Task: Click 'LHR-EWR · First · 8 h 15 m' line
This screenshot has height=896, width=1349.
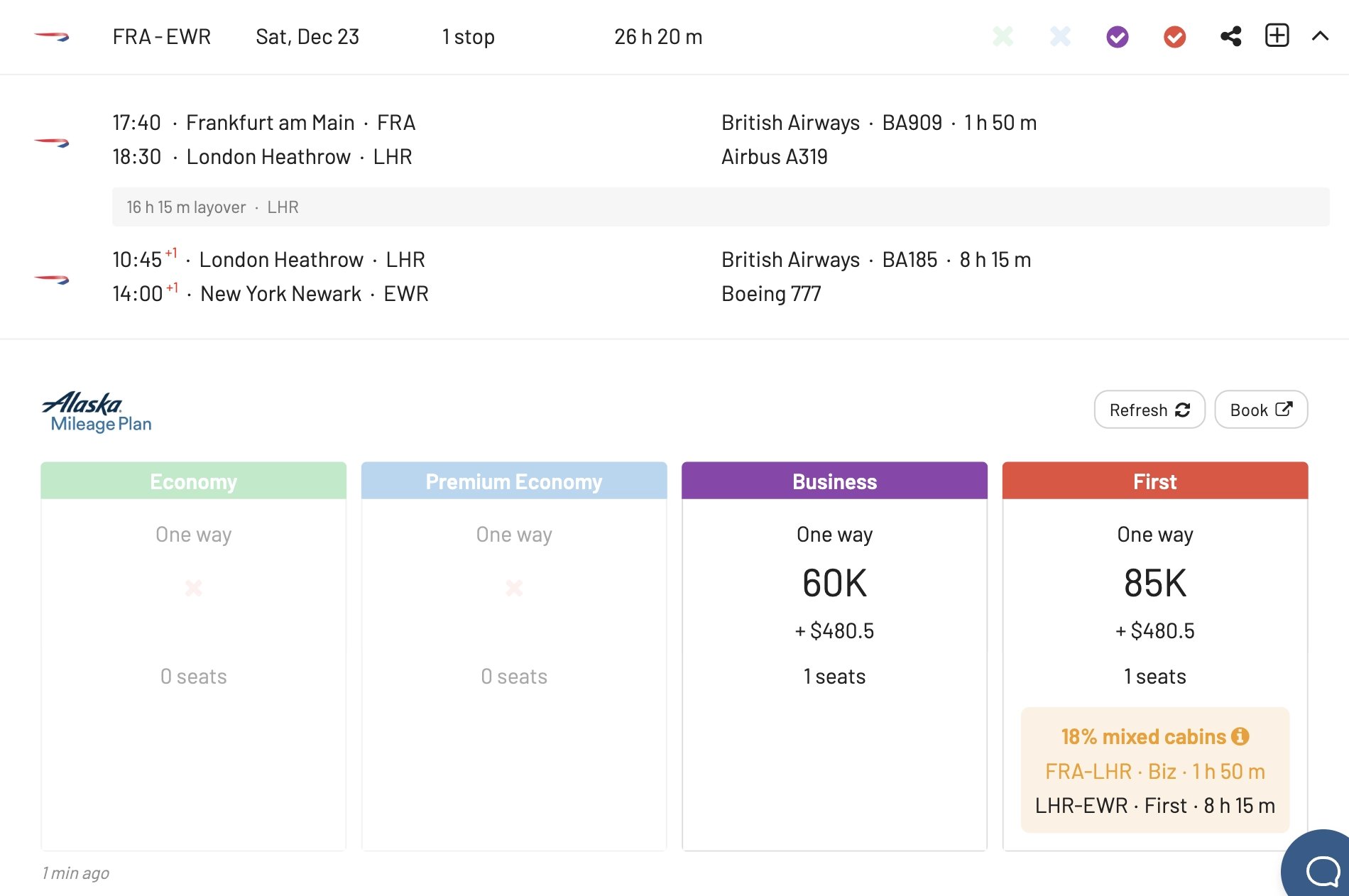Action: (1155, 805)
